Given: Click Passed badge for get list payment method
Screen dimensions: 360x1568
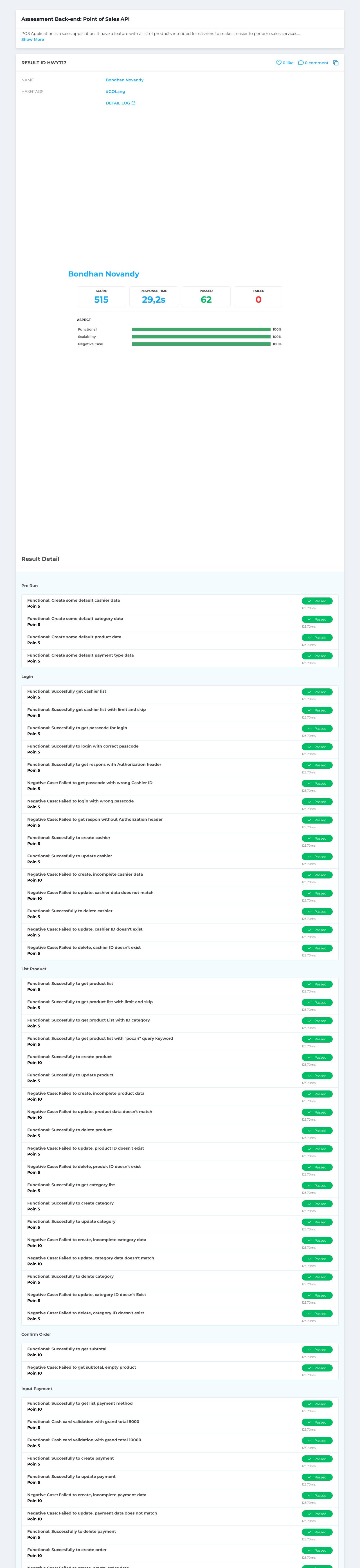Looking at the screenshot, I should (317, 1404).
